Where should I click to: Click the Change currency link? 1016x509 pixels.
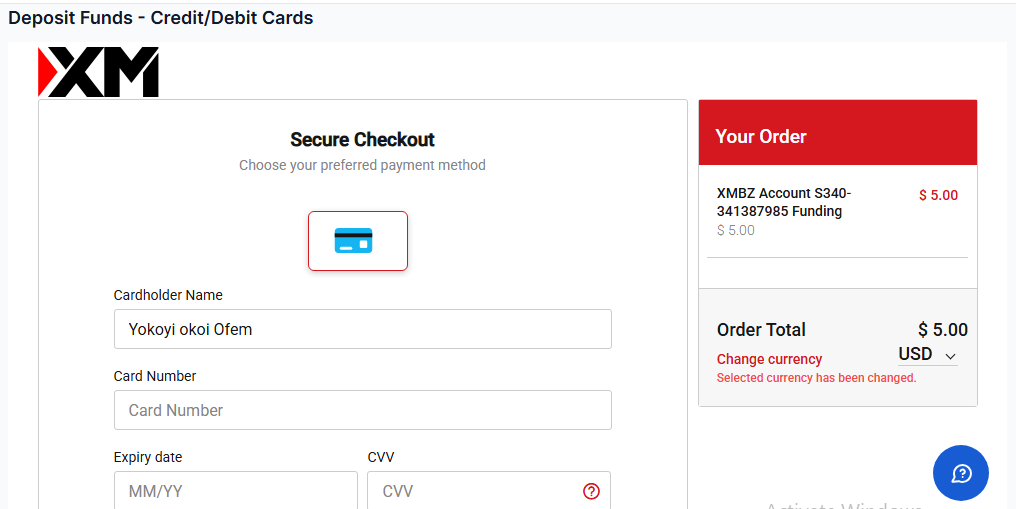769,359
